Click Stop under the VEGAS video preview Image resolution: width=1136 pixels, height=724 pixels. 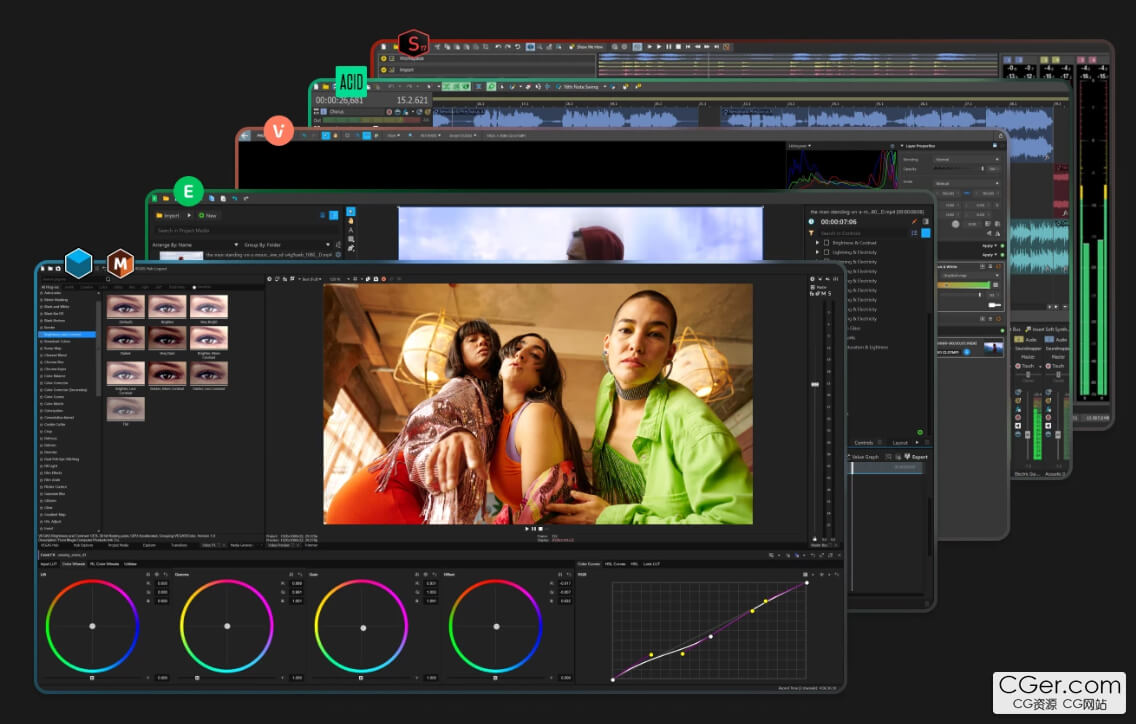pyautogui.click(x=540, y=529)
